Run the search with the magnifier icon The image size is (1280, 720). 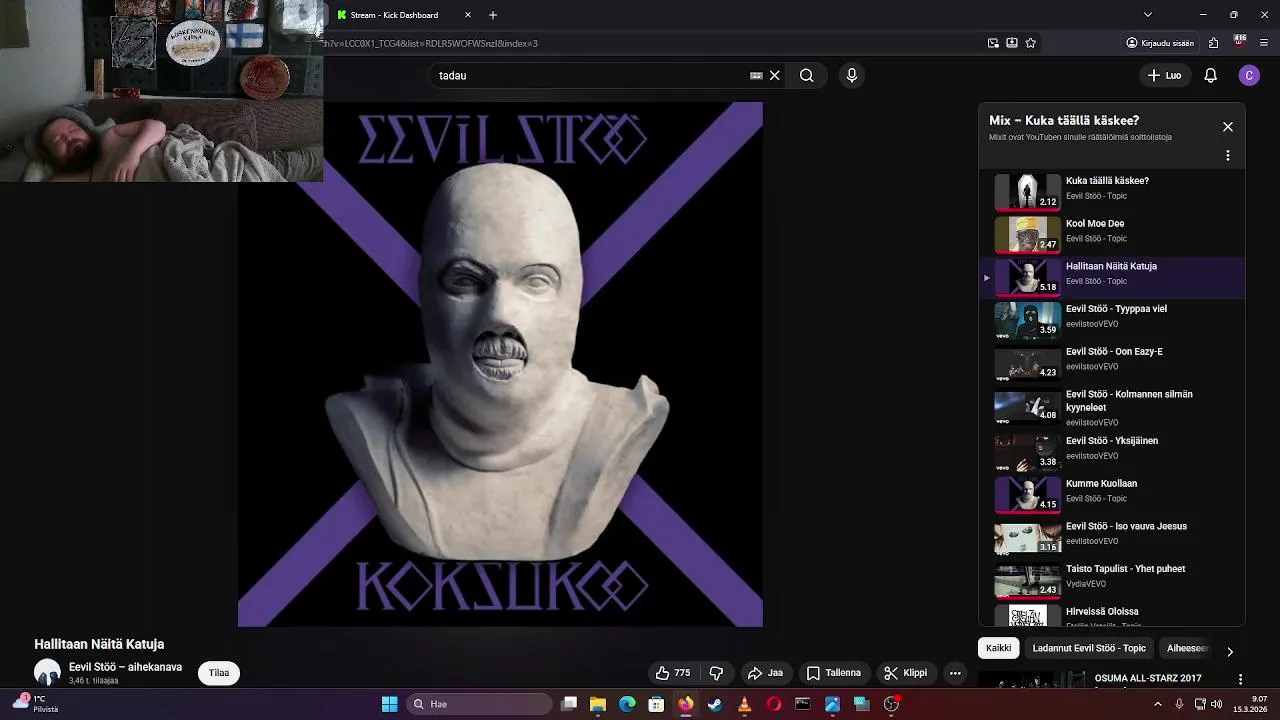807,75
